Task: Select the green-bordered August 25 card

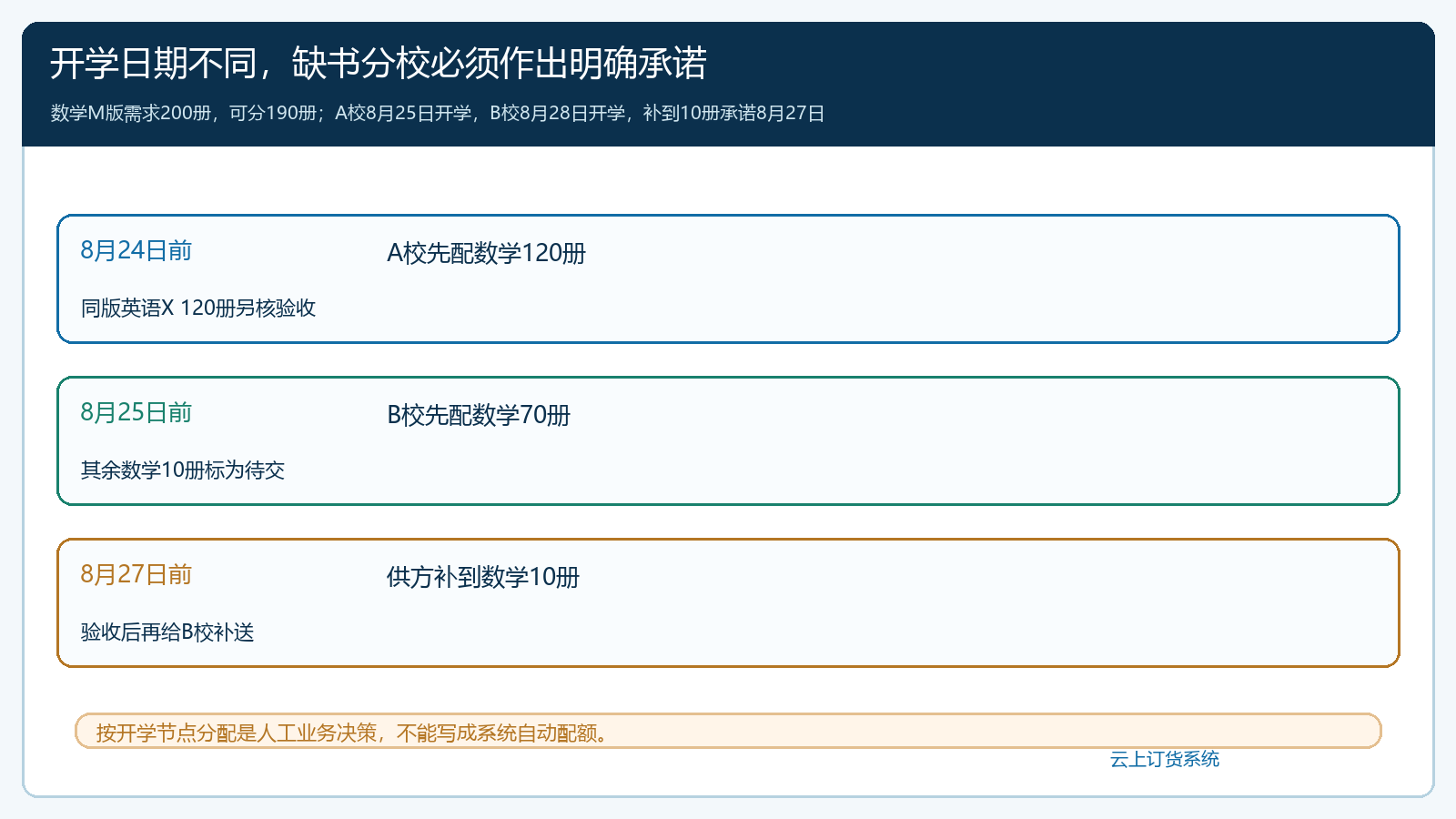Action: coord(728,440)
